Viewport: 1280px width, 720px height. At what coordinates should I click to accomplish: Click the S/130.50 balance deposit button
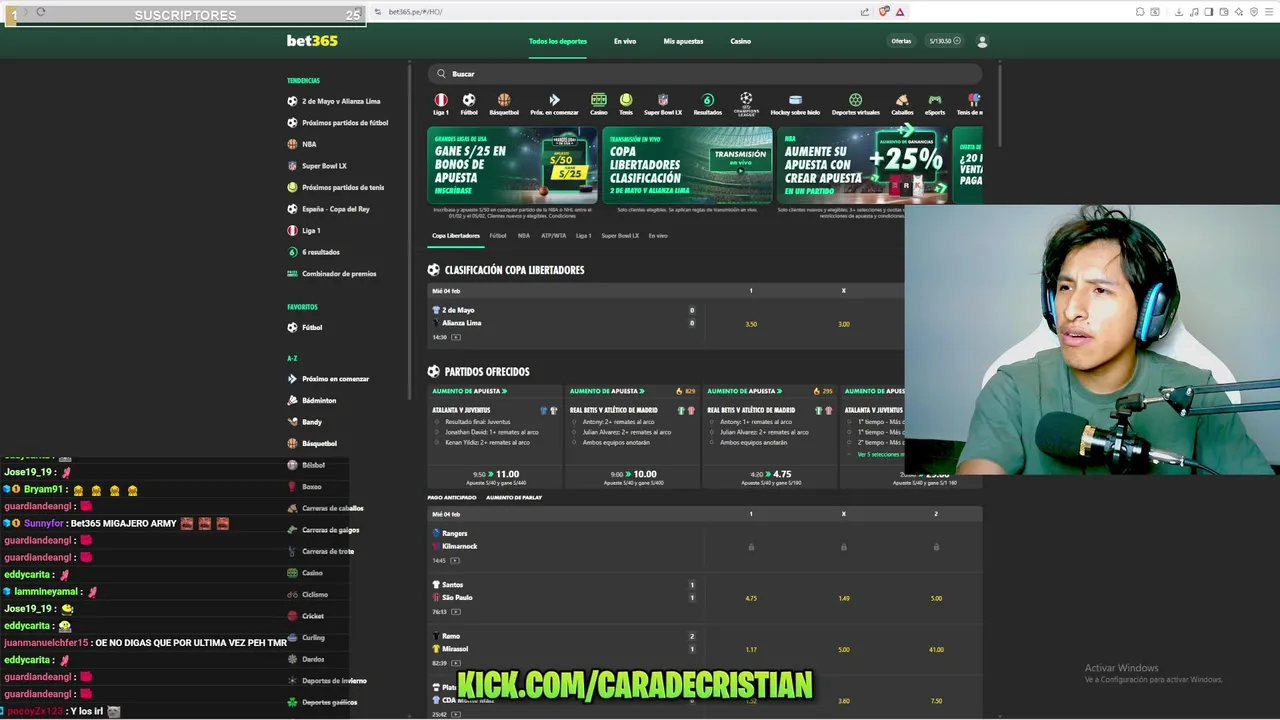[945, 41]
